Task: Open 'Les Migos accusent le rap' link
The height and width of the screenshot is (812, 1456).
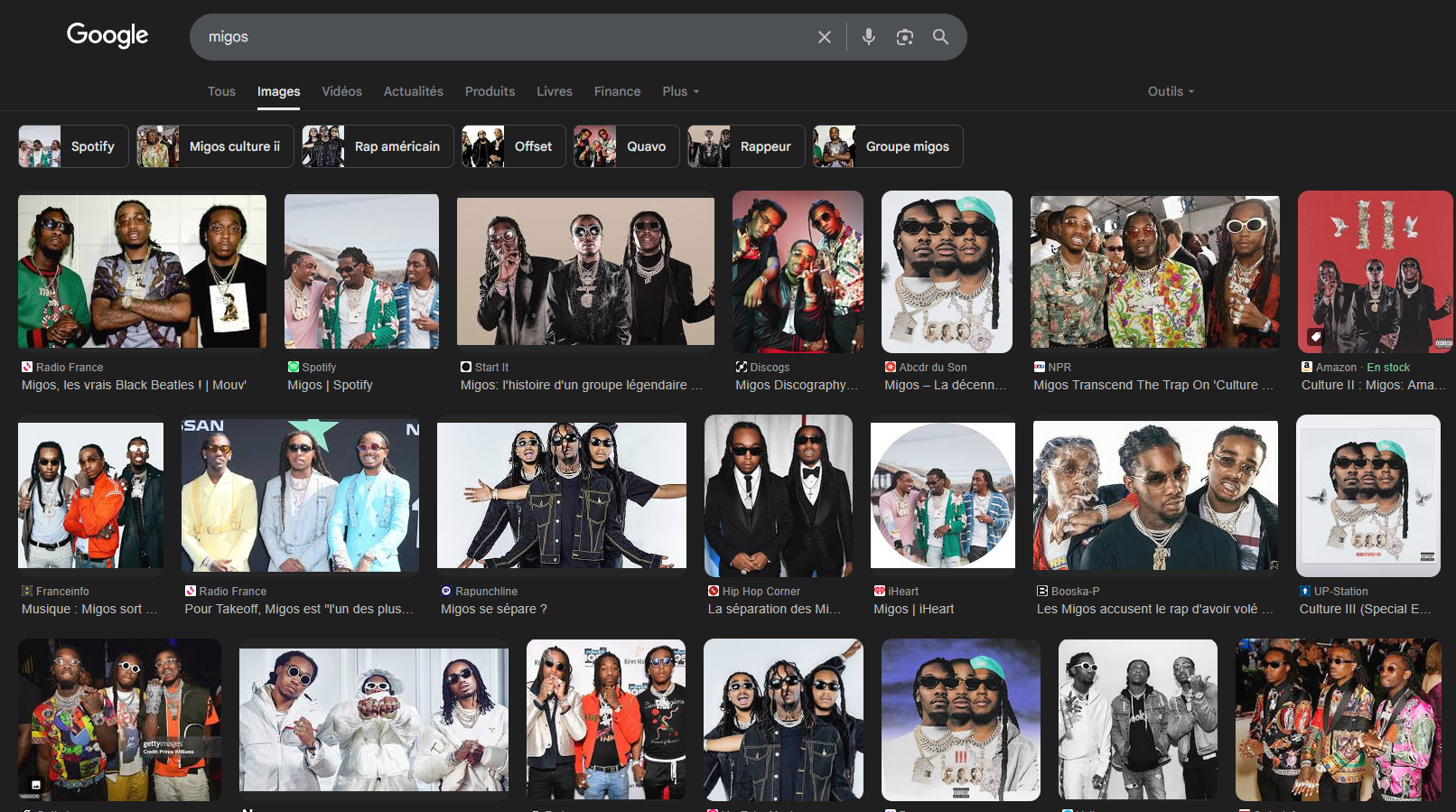Action: coord(1155,609)
